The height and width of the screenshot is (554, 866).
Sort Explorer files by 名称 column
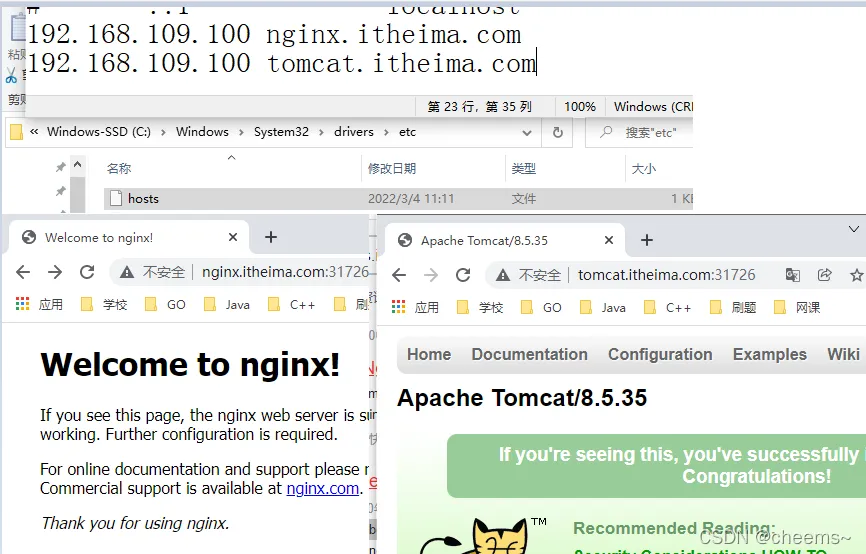(119, 168)
